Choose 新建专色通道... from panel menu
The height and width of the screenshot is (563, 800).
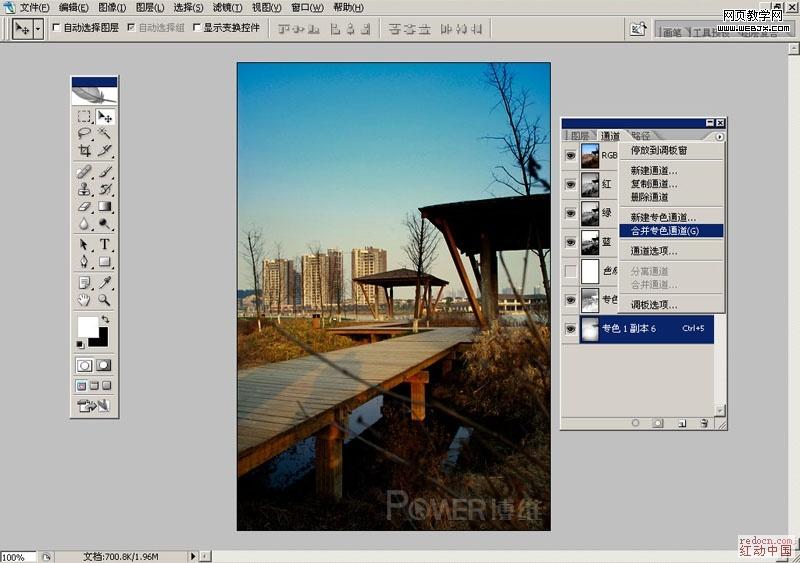coord(671,217)
